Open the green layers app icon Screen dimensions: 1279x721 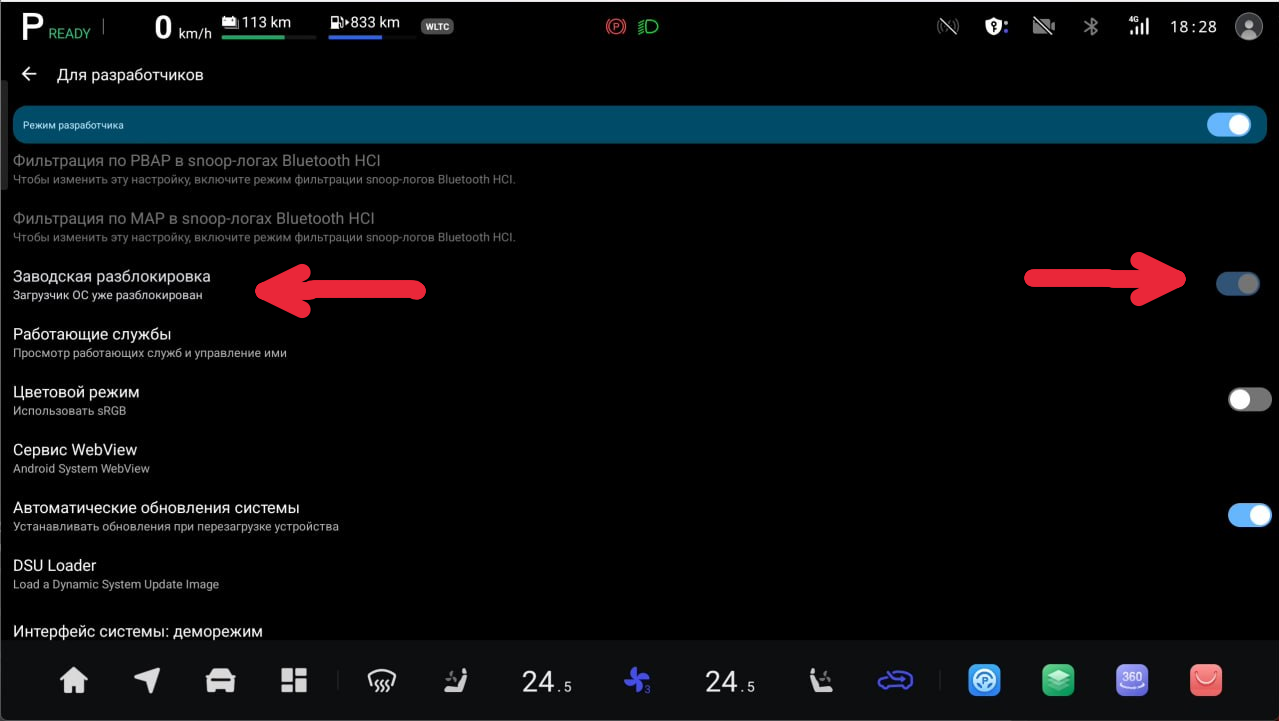click(1058, 681)
